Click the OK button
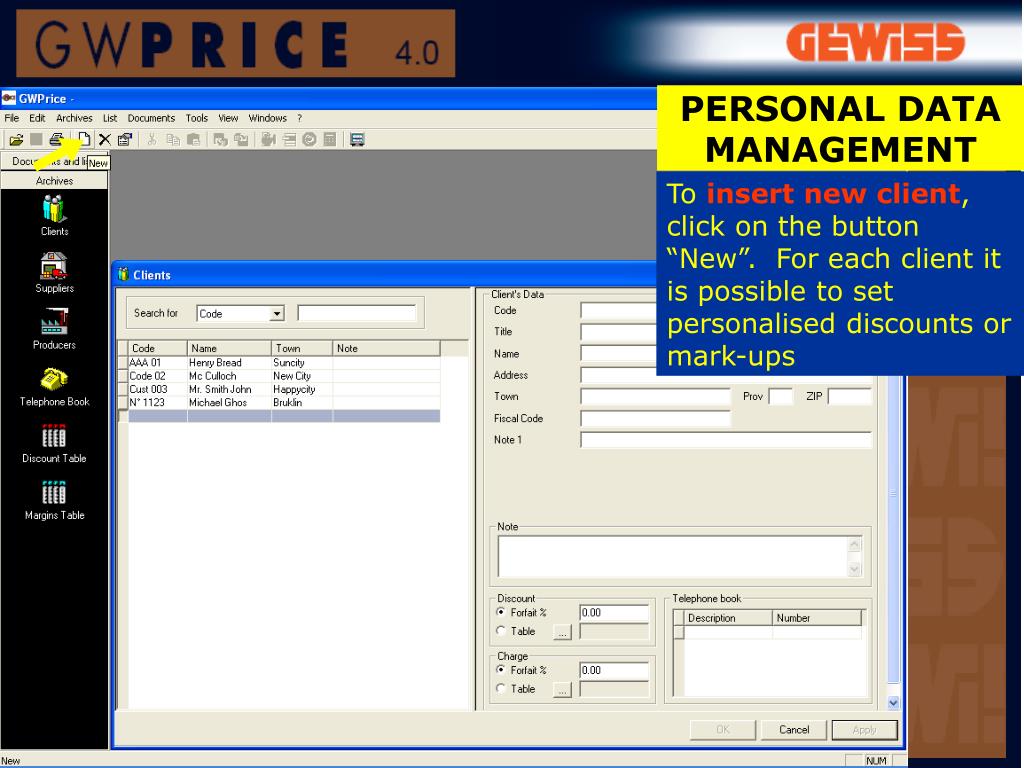The width and height of the screenshot is (1024, 768). [x=723, y=730]
